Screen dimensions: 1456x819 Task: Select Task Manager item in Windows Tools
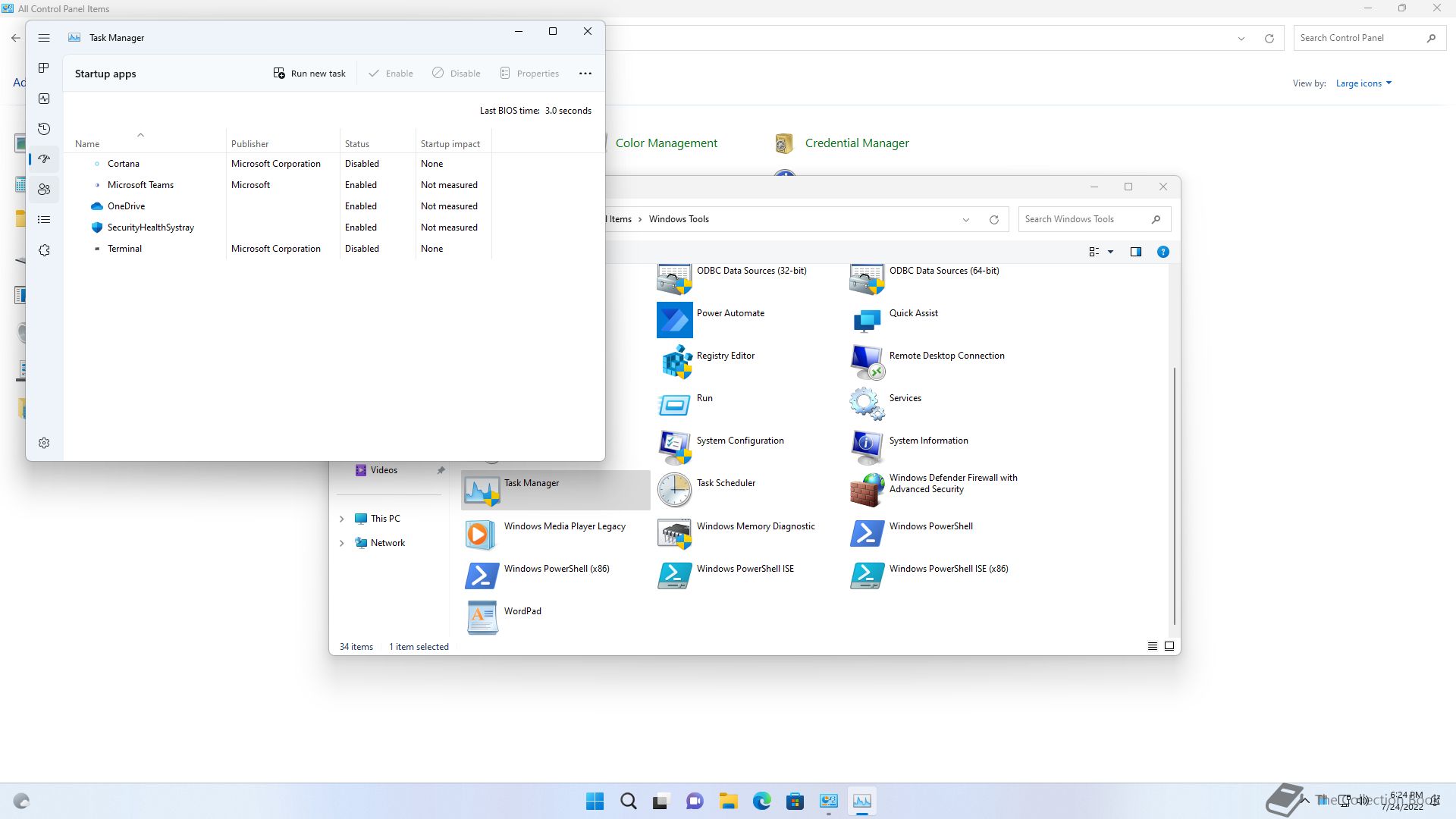pyautogui.click(x=556, y=490)
